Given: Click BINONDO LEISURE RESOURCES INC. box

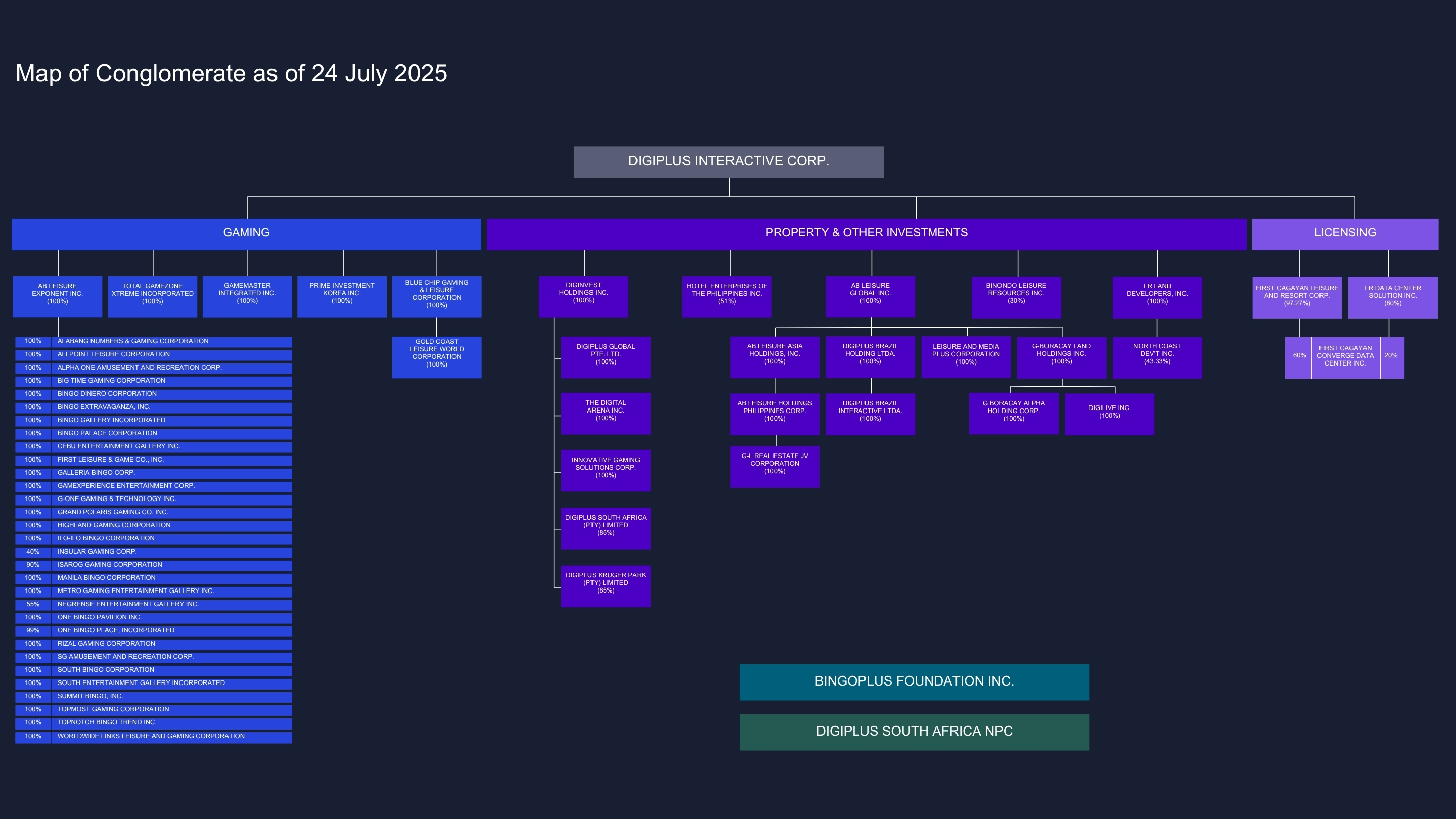Looking at the screenshot, I should point(1016,297).
